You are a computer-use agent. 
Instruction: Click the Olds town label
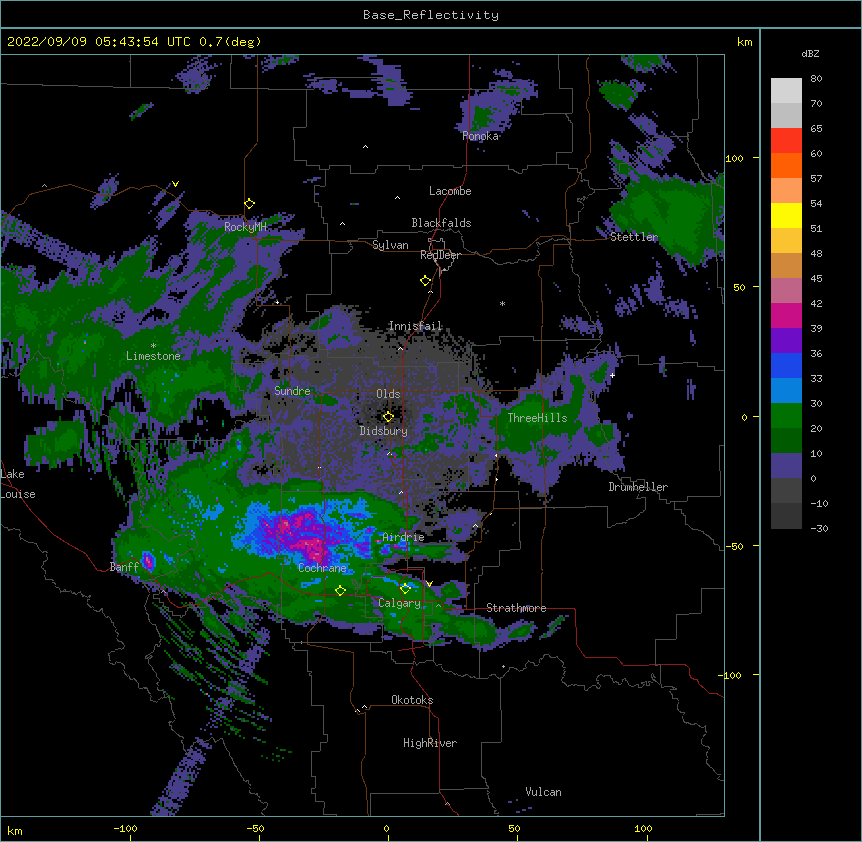click(x=388, y=394)
